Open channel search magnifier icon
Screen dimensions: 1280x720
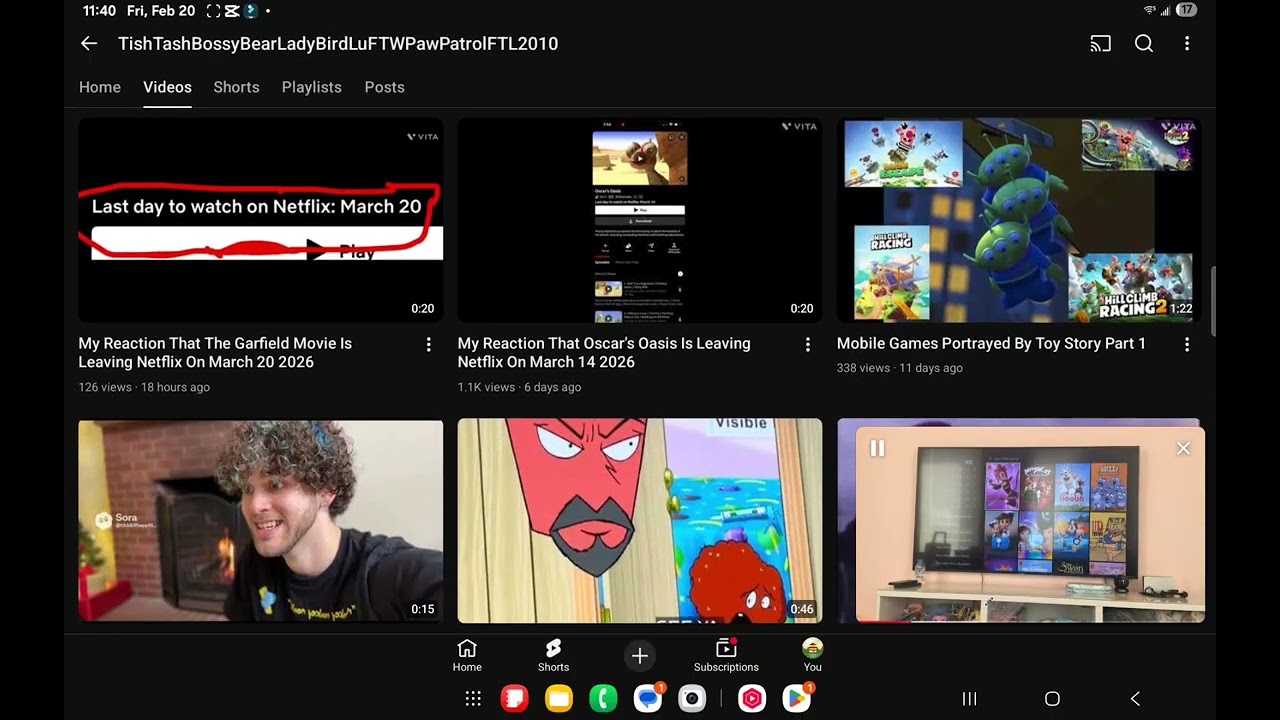coord(1144,43)
